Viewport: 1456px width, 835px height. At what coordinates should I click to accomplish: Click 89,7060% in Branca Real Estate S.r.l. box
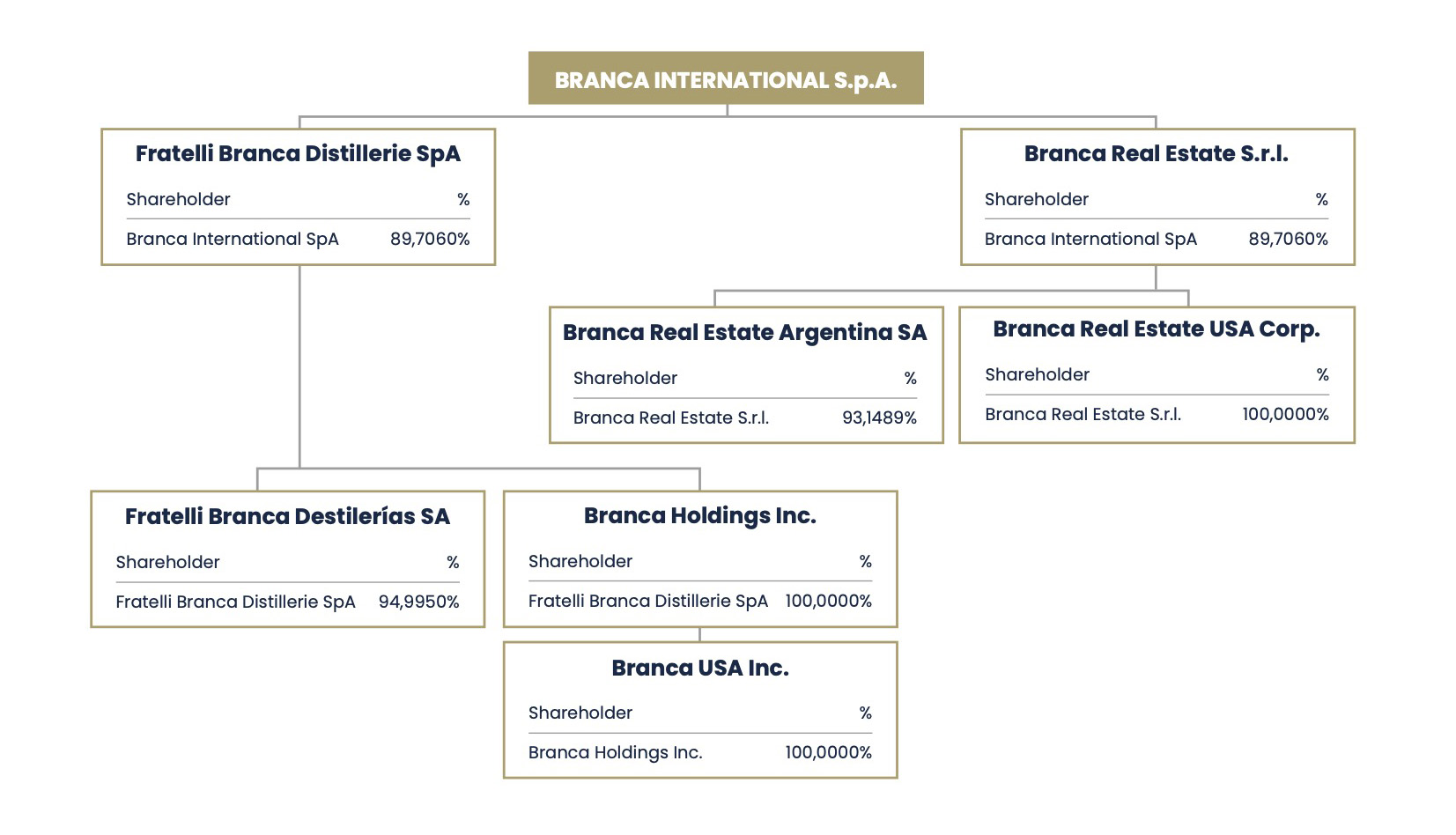[x=1288, y=239]
